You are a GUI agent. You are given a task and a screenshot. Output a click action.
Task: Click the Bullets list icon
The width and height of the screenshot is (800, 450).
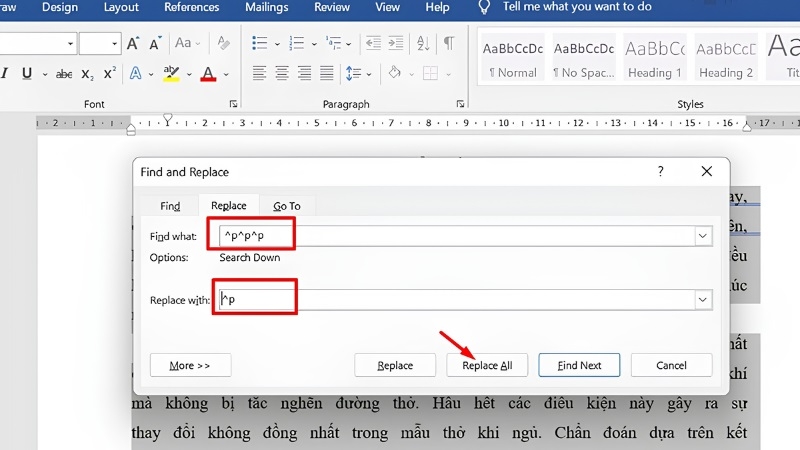[260, 43]
